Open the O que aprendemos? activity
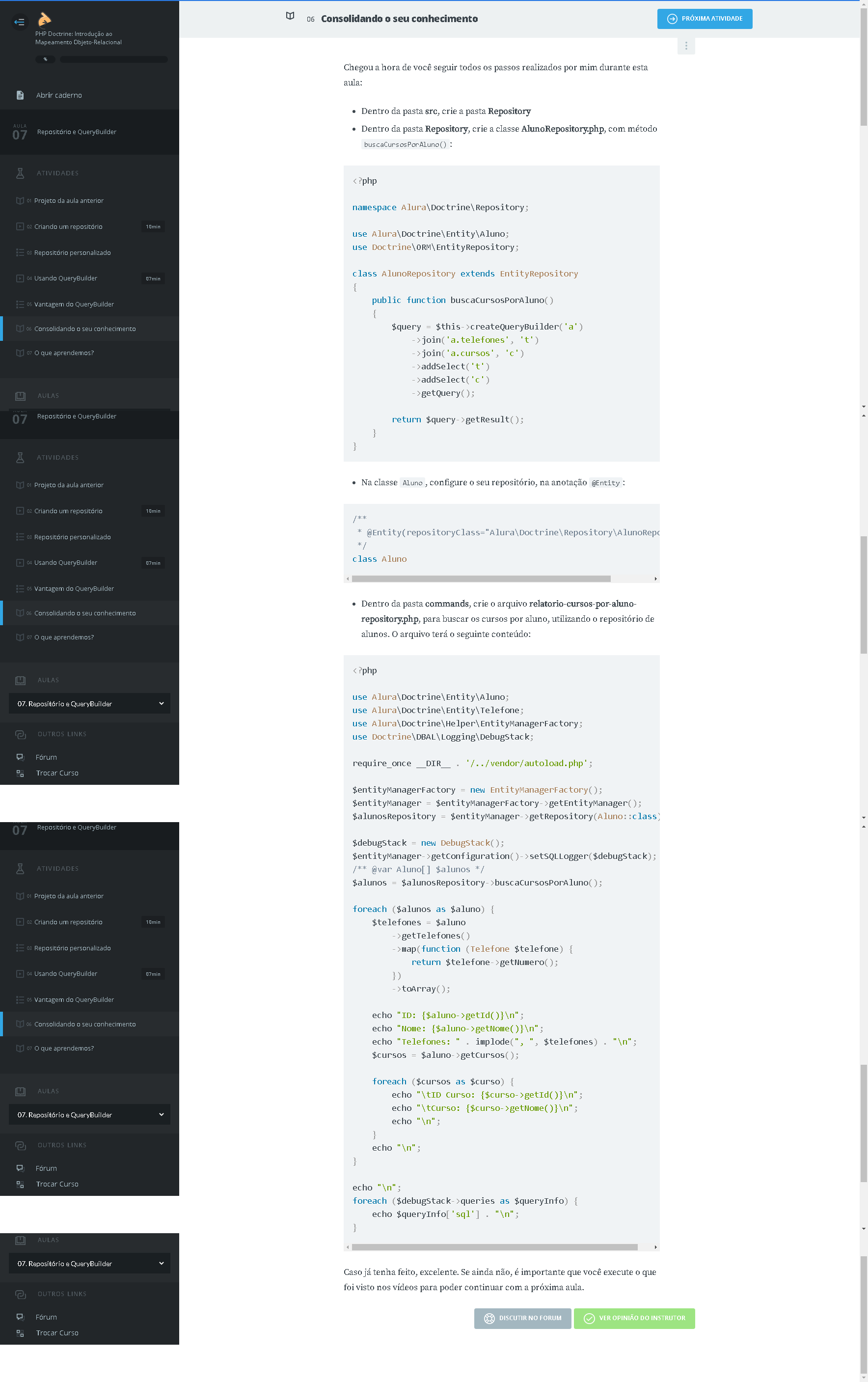The height and width of the screenshot is (1382, 868). pyautogui.click(x=64, y=353)
